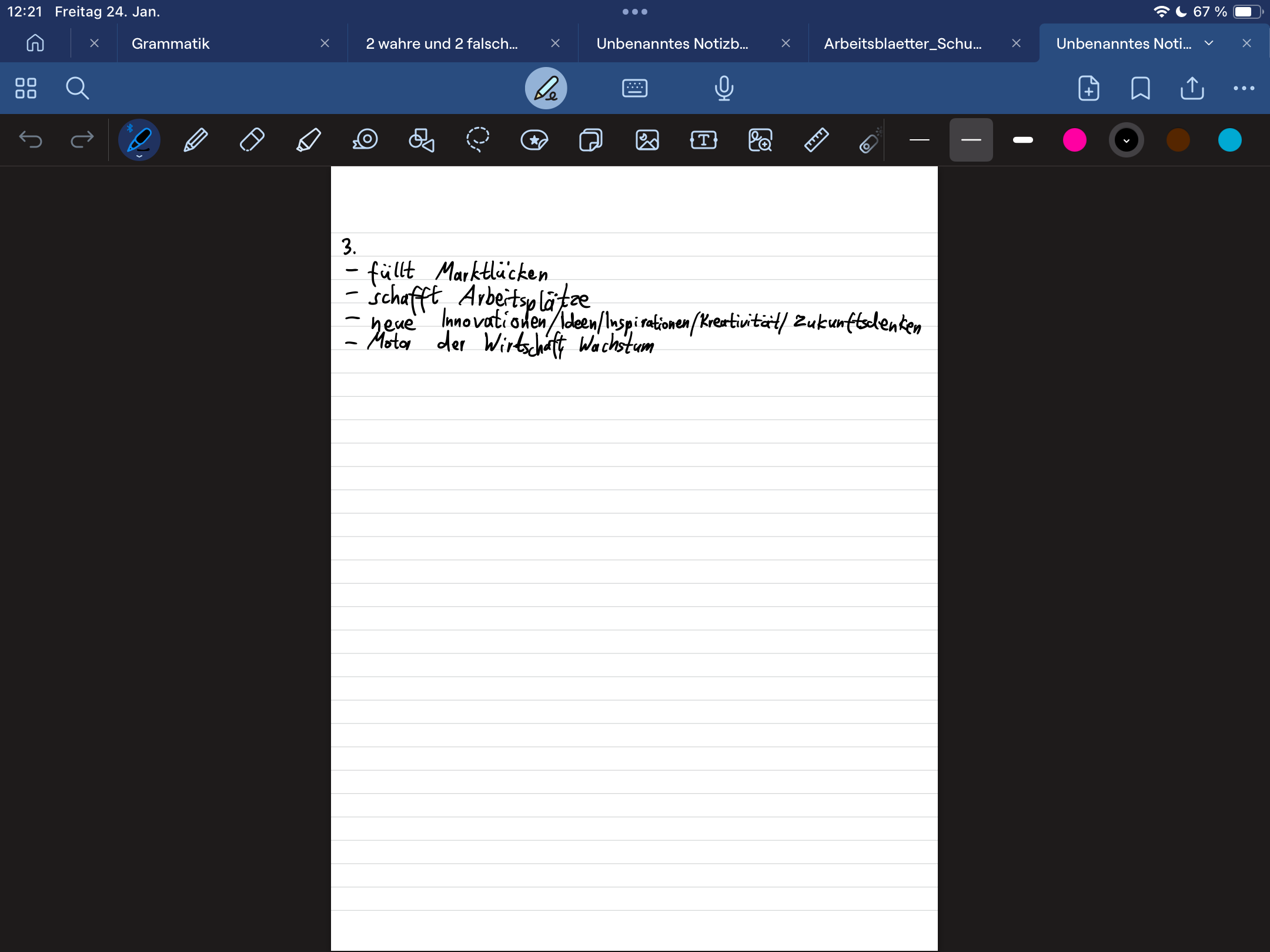Select the Highlighter tool
This screenshot has width=1270, height=952.
tap(308, 140)
